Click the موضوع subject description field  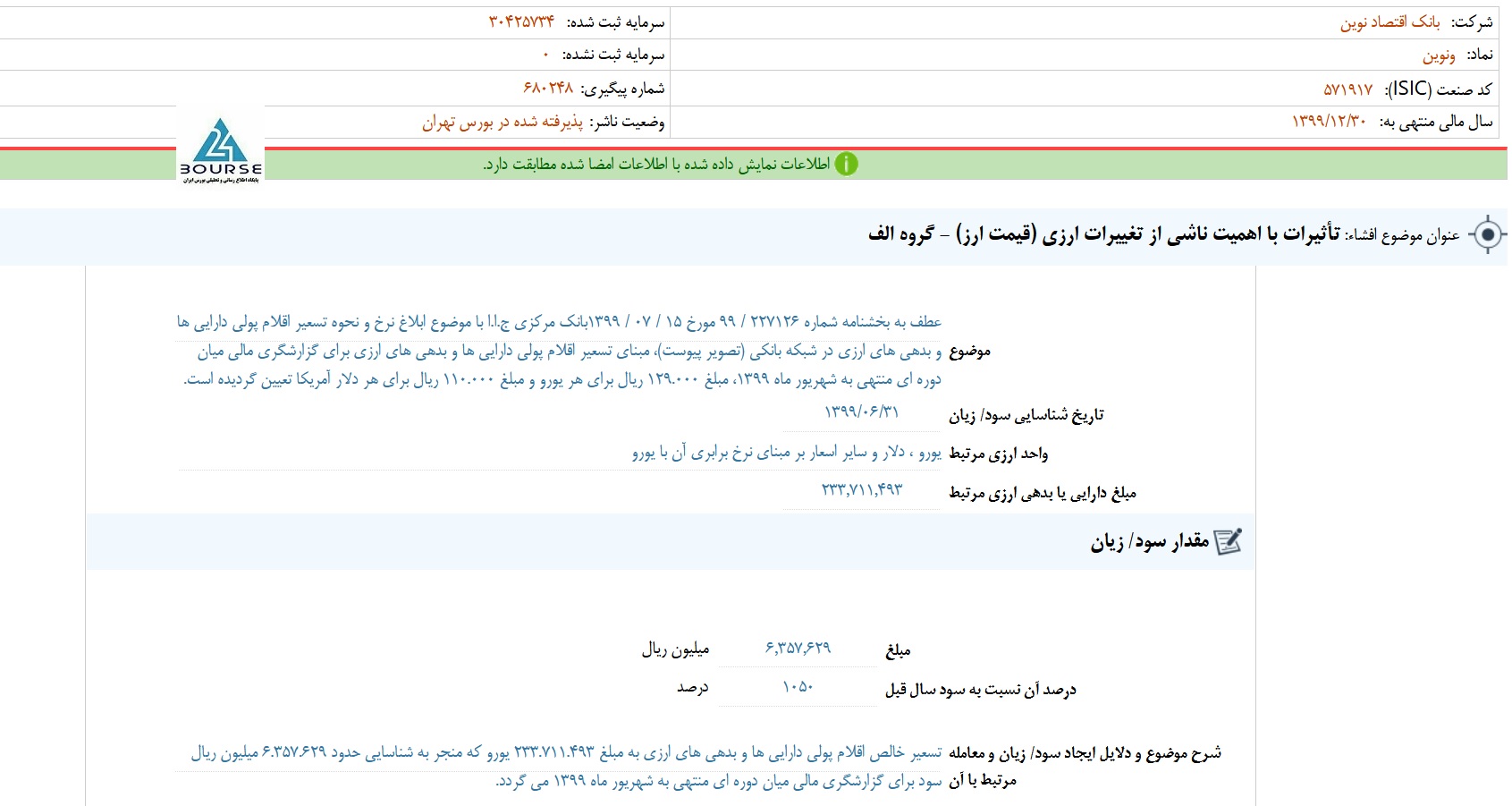559,351
